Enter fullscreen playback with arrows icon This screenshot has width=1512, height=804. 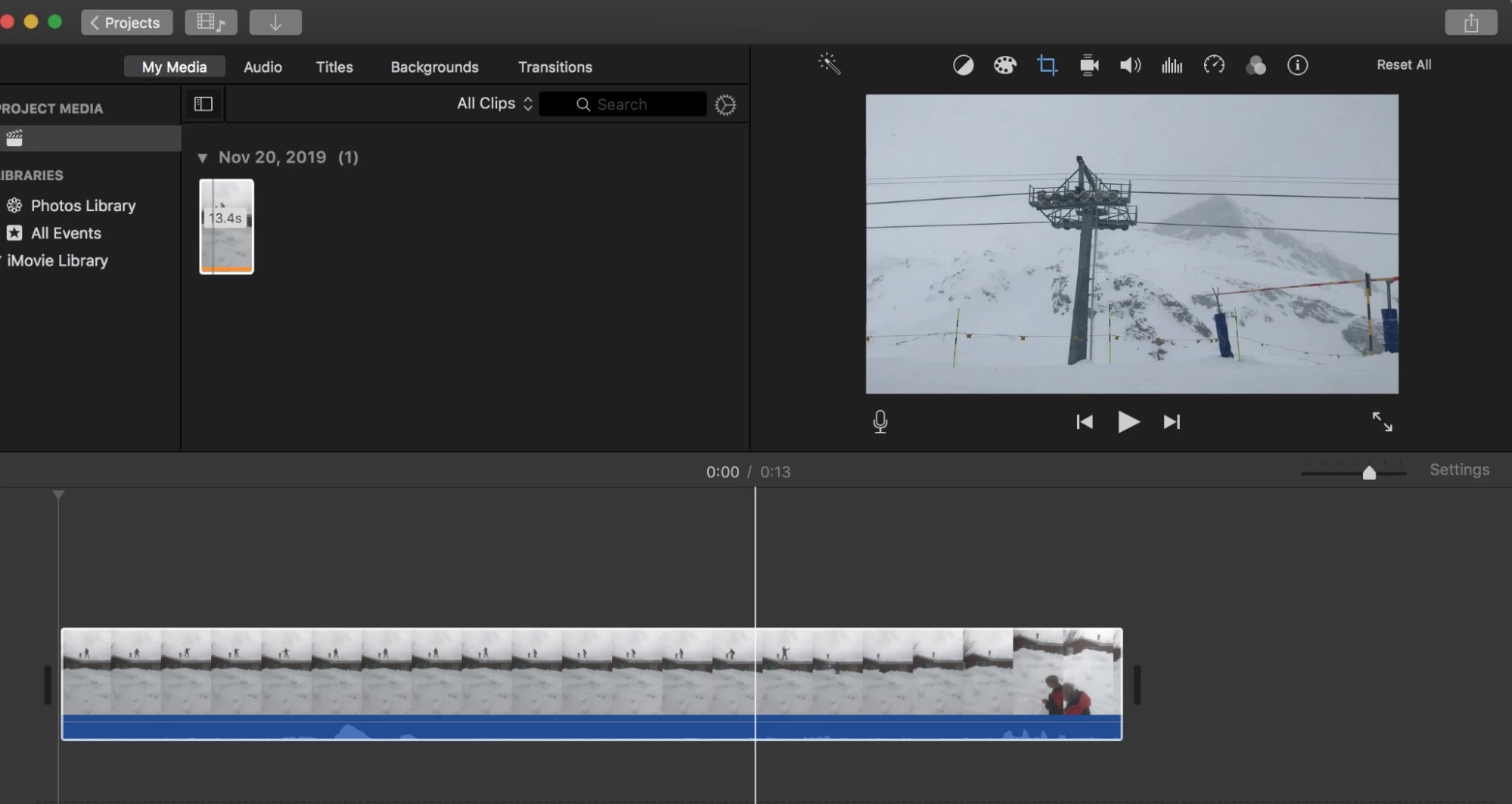point(1383,421)
